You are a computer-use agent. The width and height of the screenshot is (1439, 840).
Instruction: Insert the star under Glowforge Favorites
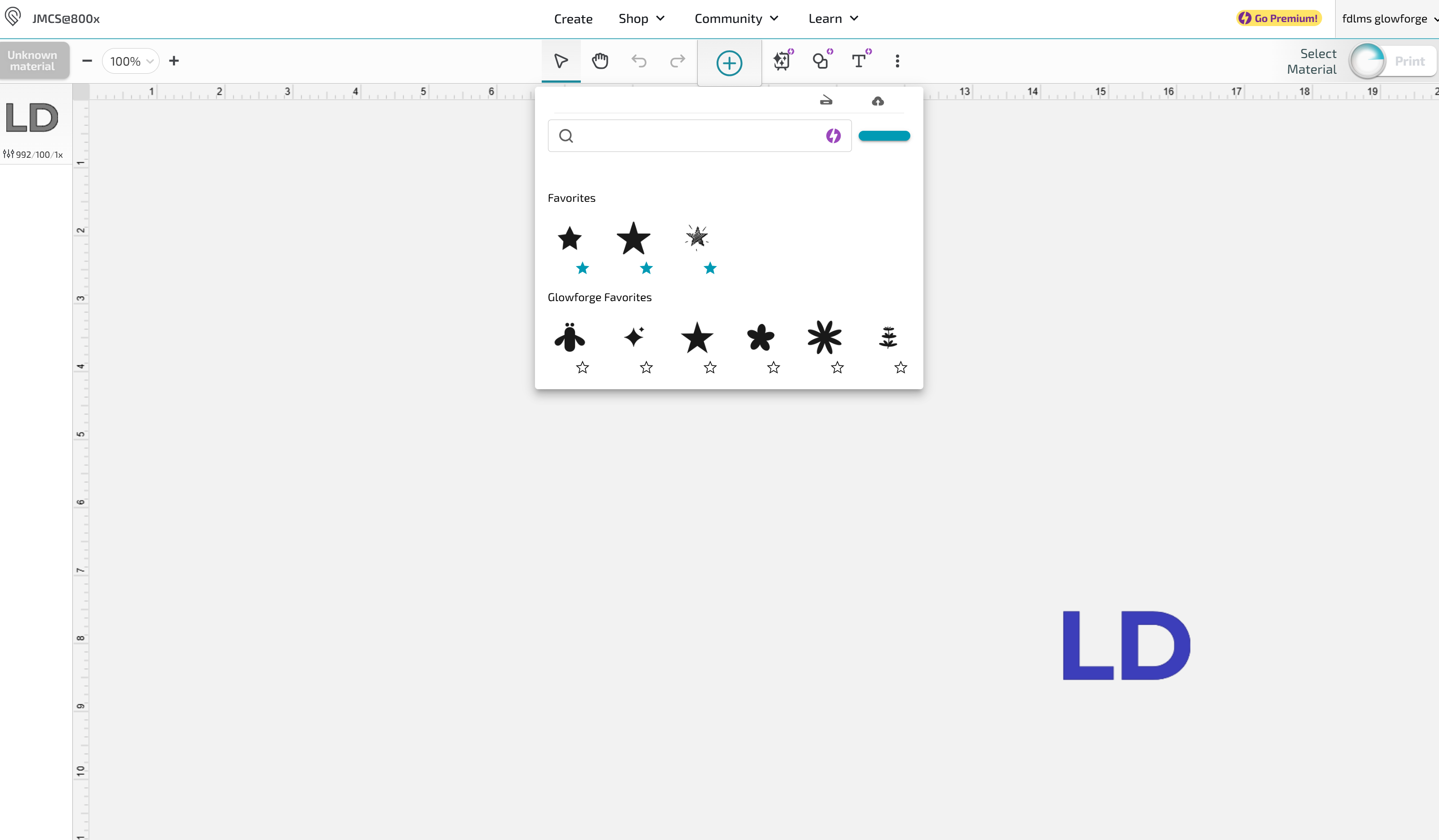click(x=697, y=338)
